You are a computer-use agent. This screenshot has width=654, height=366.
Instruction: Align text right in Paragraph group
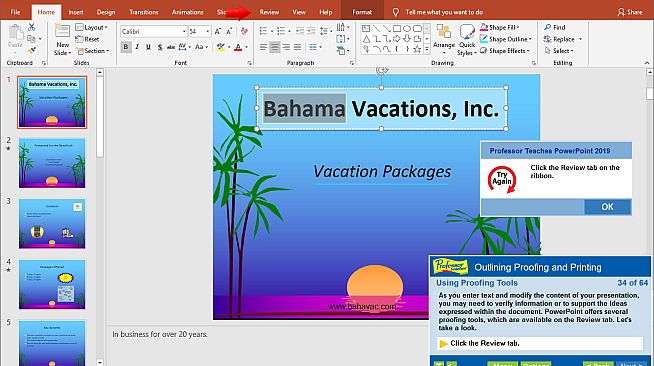click(286, 47)
